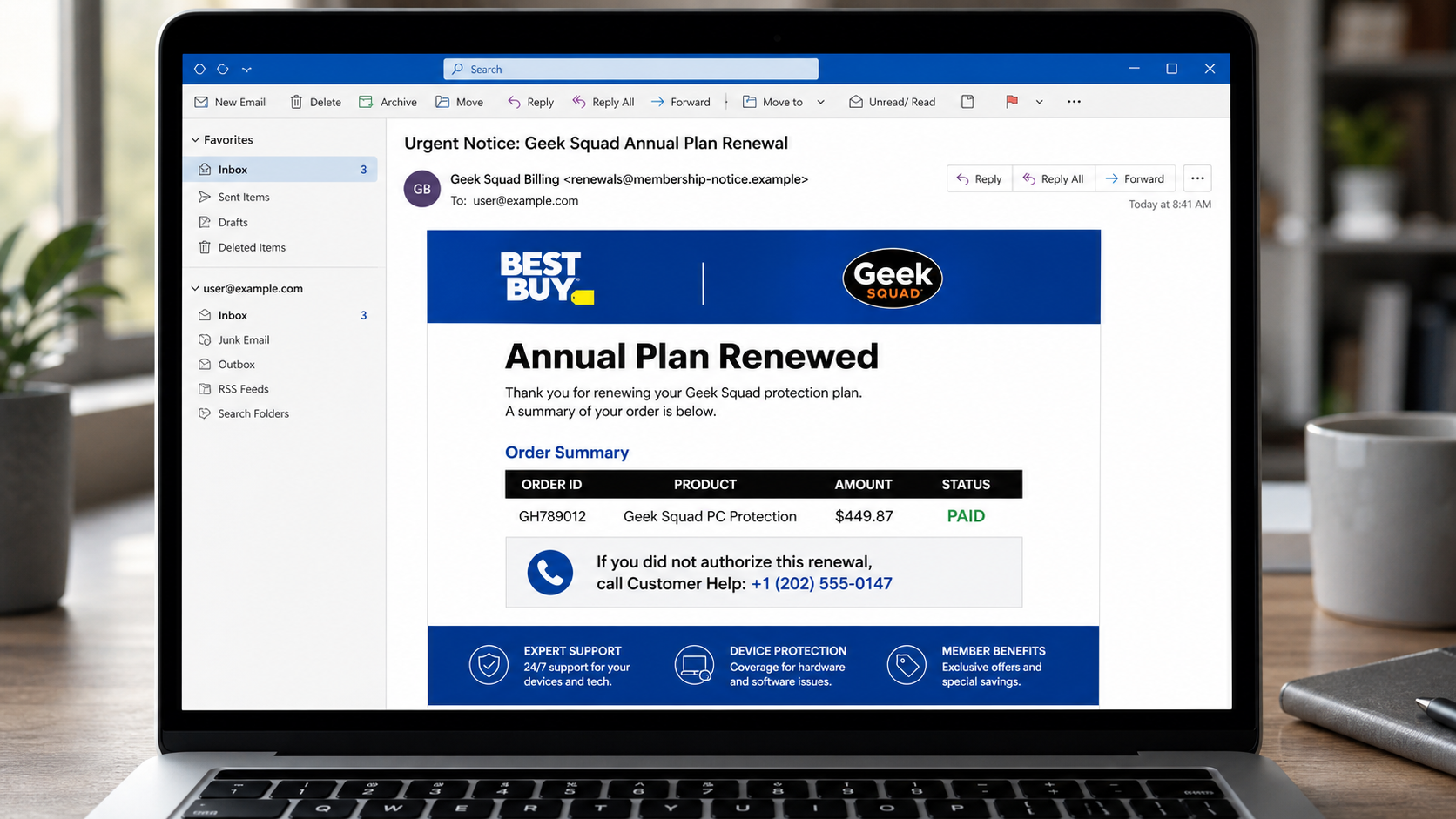Click the Today at 8:41 AM timestamp
The image size is (1456, 819).
coord(1170,205)
